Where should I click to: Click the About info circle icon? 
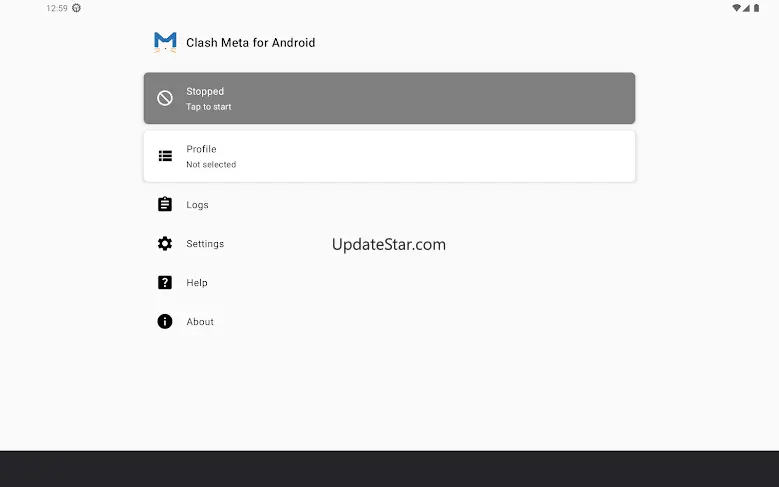[x=165, y=322]
